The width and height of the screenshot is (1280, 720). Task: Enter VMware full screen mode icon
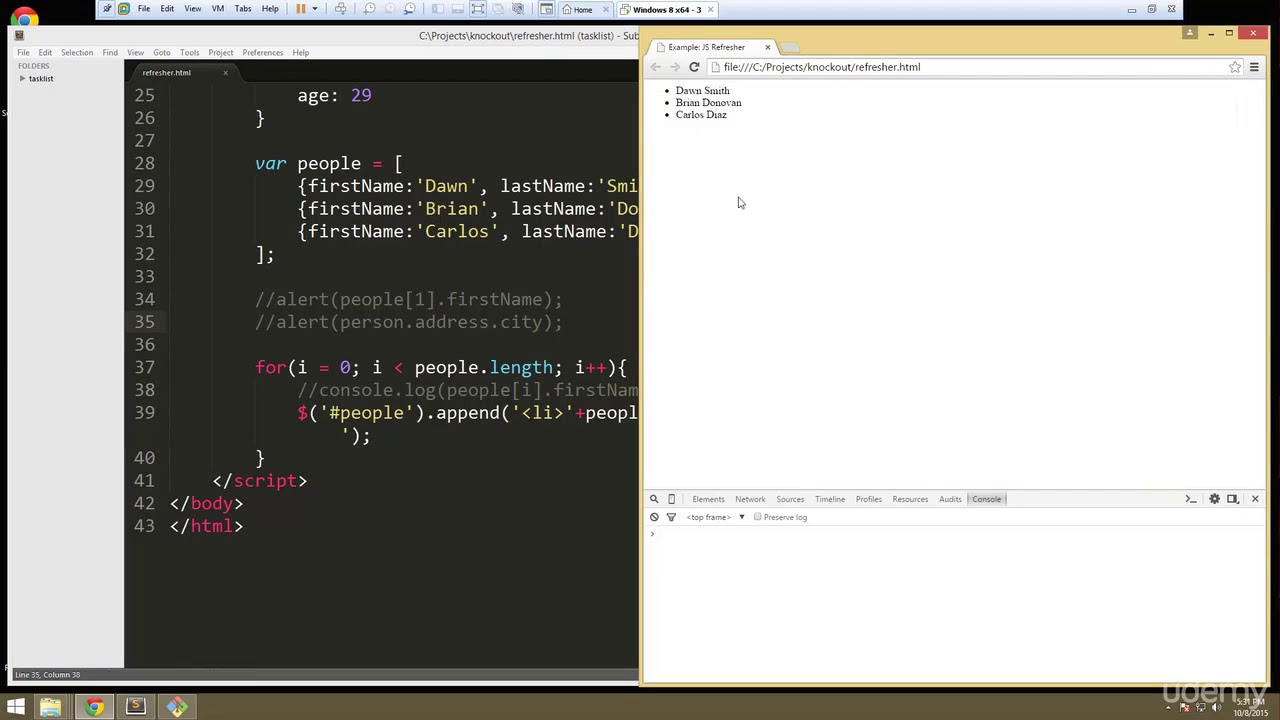[477, 9]
